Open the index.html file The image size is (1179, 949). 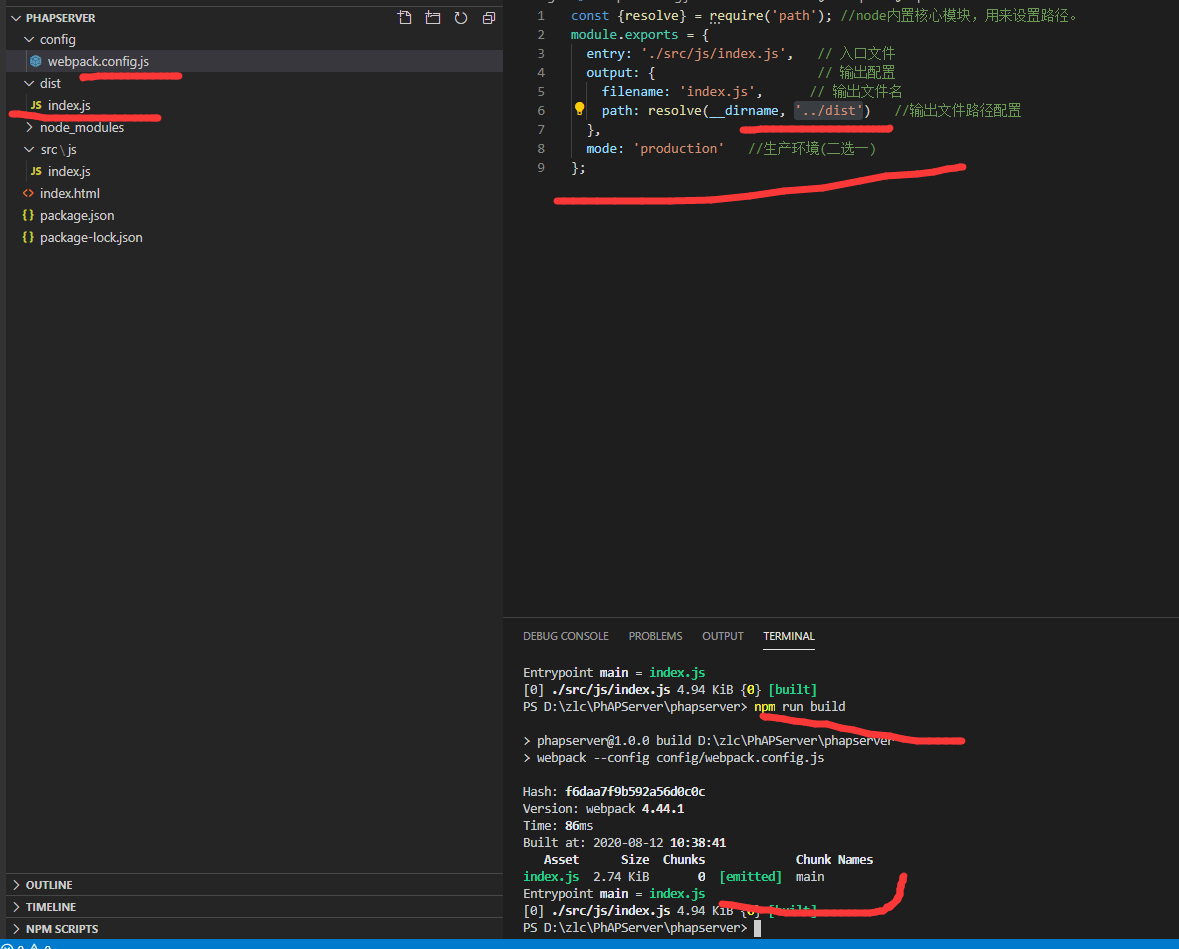(69, 193)
